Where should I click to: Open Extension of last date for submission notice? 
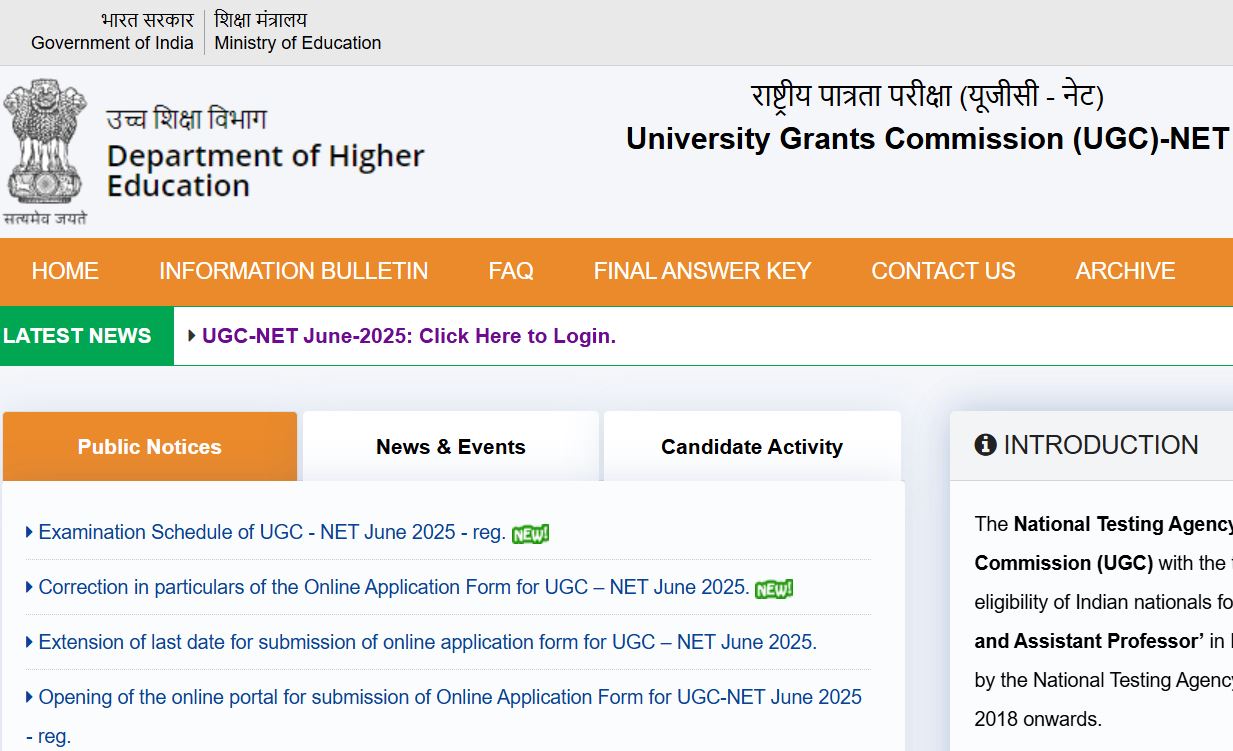427,642
